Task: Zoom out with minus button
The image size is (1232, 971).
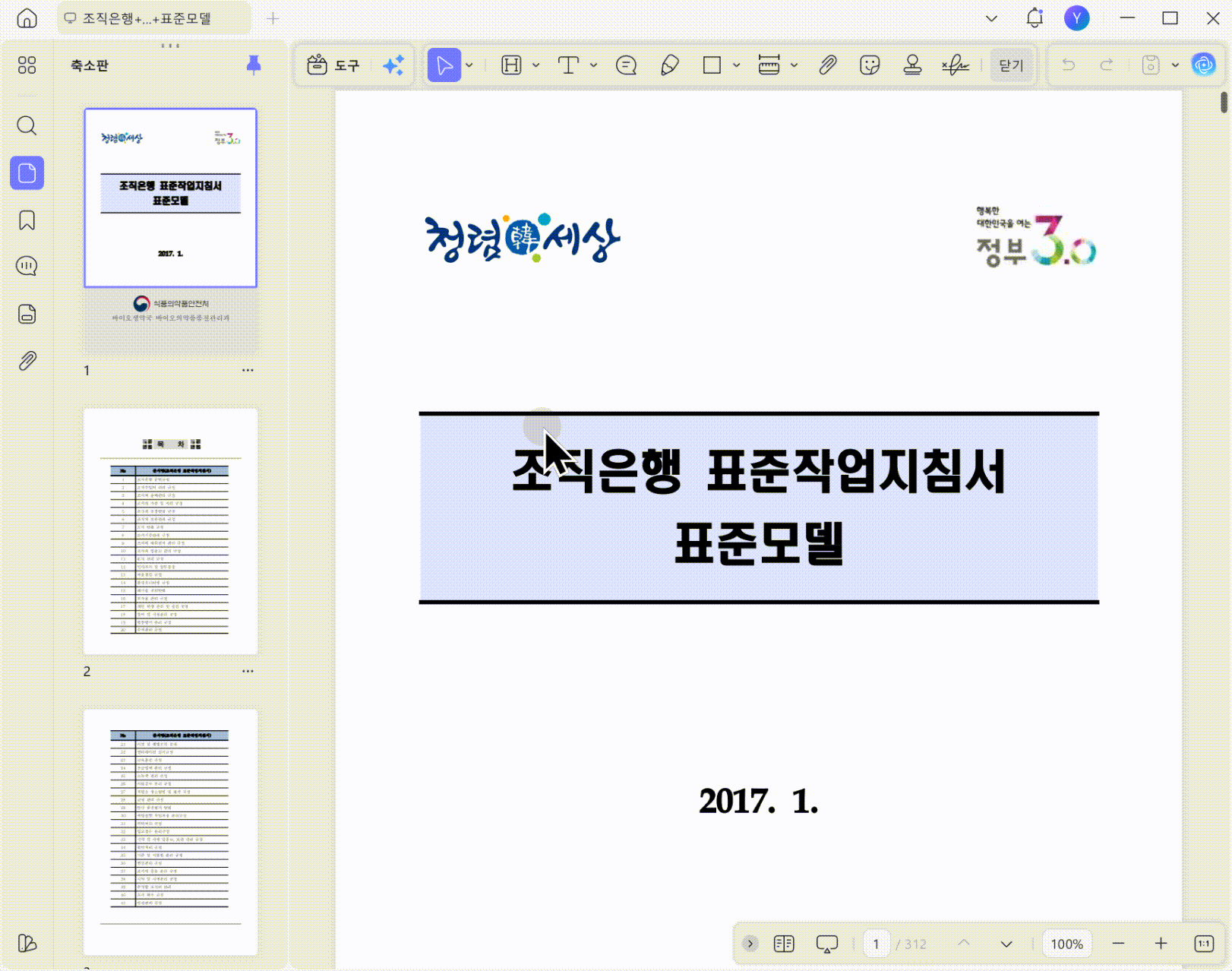Action: (x=1118, y=944)
